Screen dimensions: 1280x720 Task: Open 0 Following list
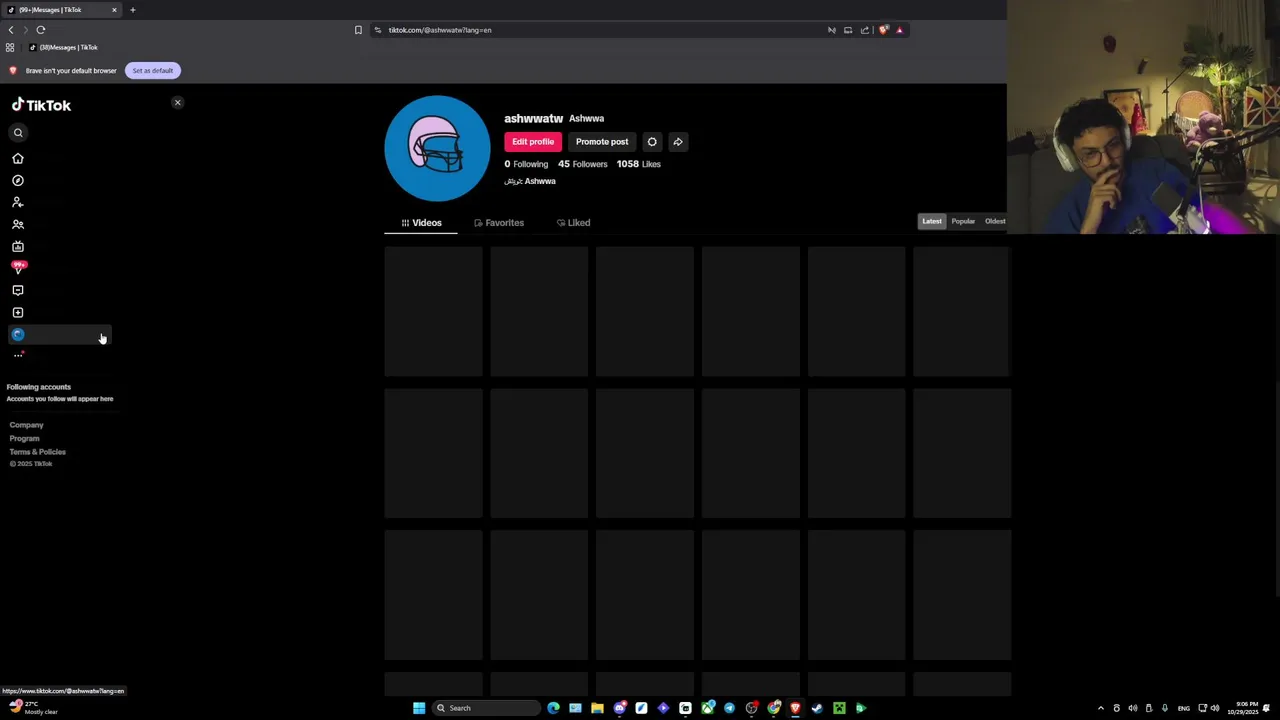point(526,164)
